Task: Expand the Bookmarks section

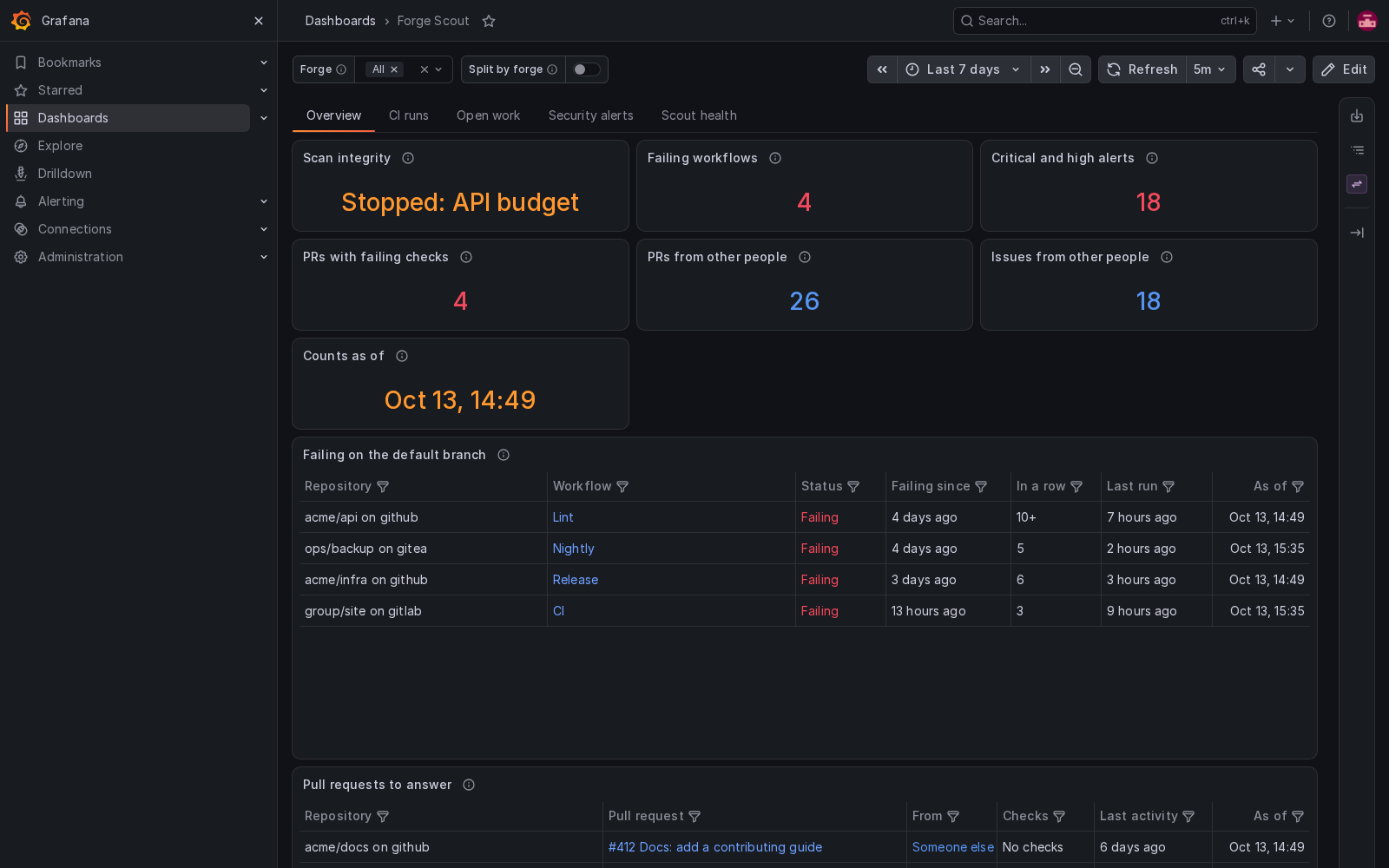Action: tap(264, 62)
